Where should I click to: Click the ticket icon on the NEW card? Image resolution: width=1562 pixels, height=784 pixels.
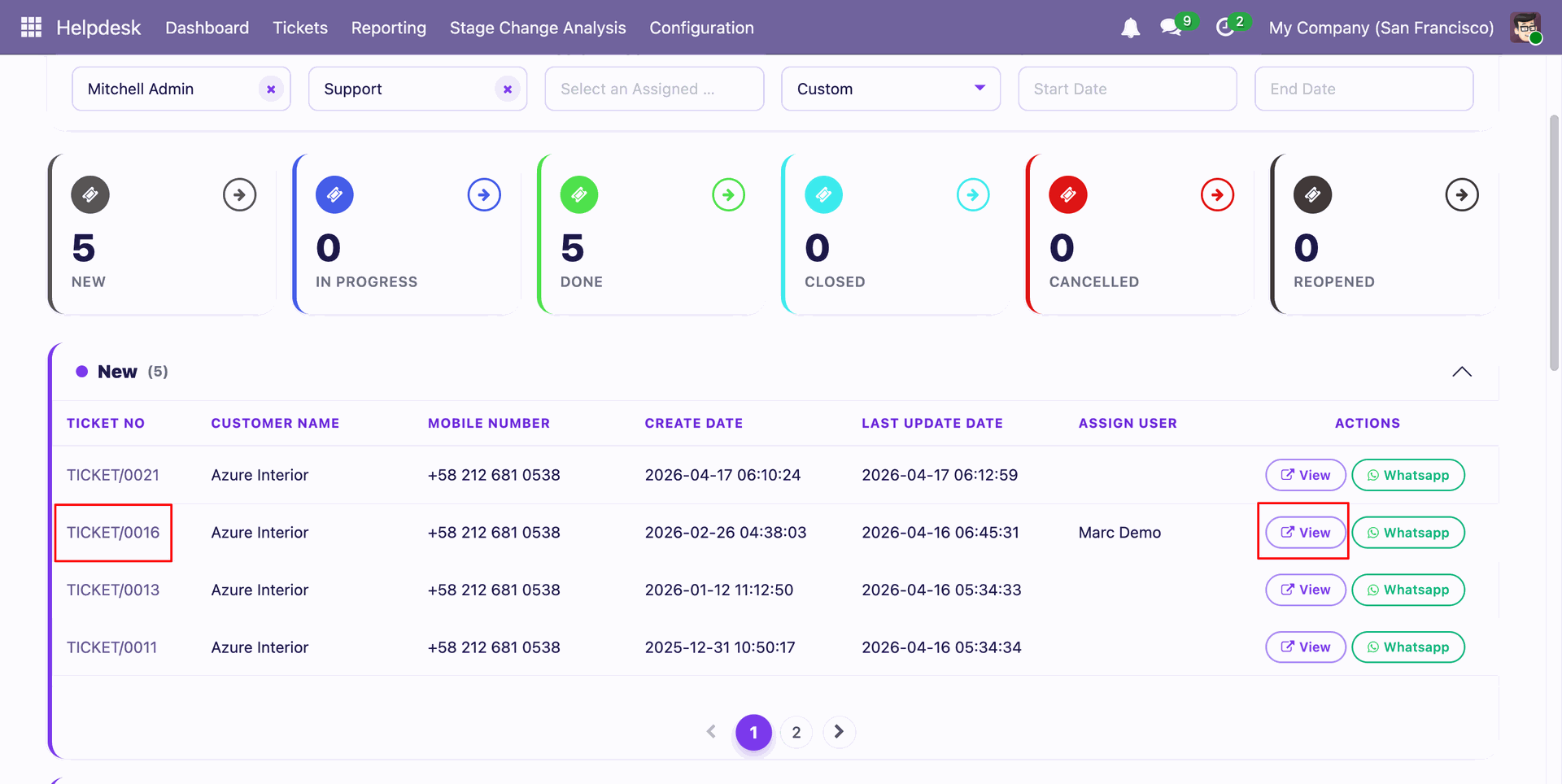[90, 195]
